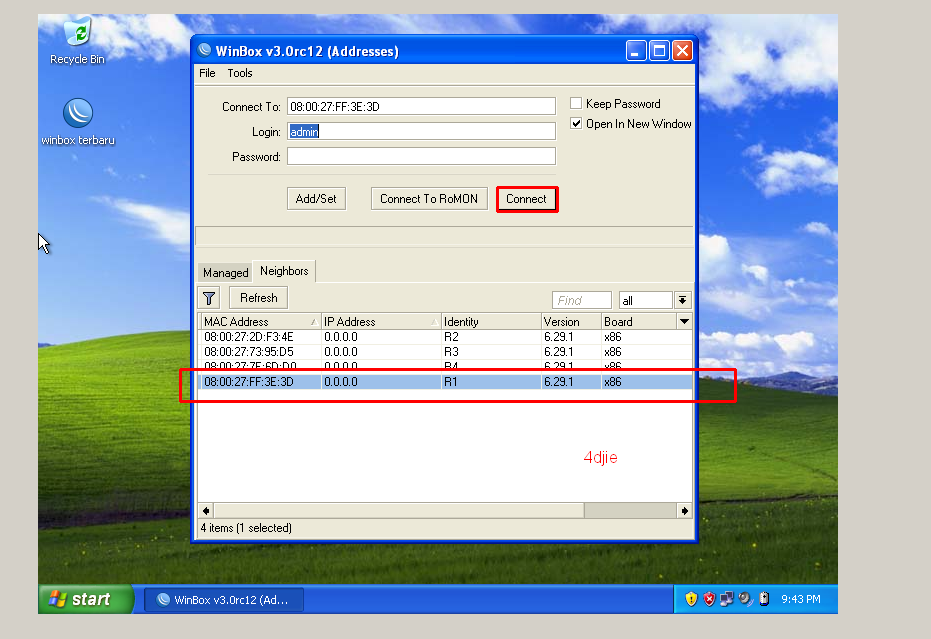The height and width of the screenshot is (639, 931).
Task: Close the WinBox window
Action: pyautogui.click(x=682, y=50)
